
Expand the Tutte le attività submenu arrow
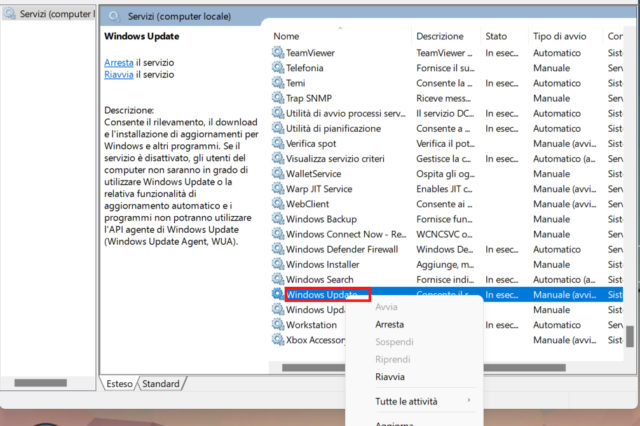(x=469, y=400)
